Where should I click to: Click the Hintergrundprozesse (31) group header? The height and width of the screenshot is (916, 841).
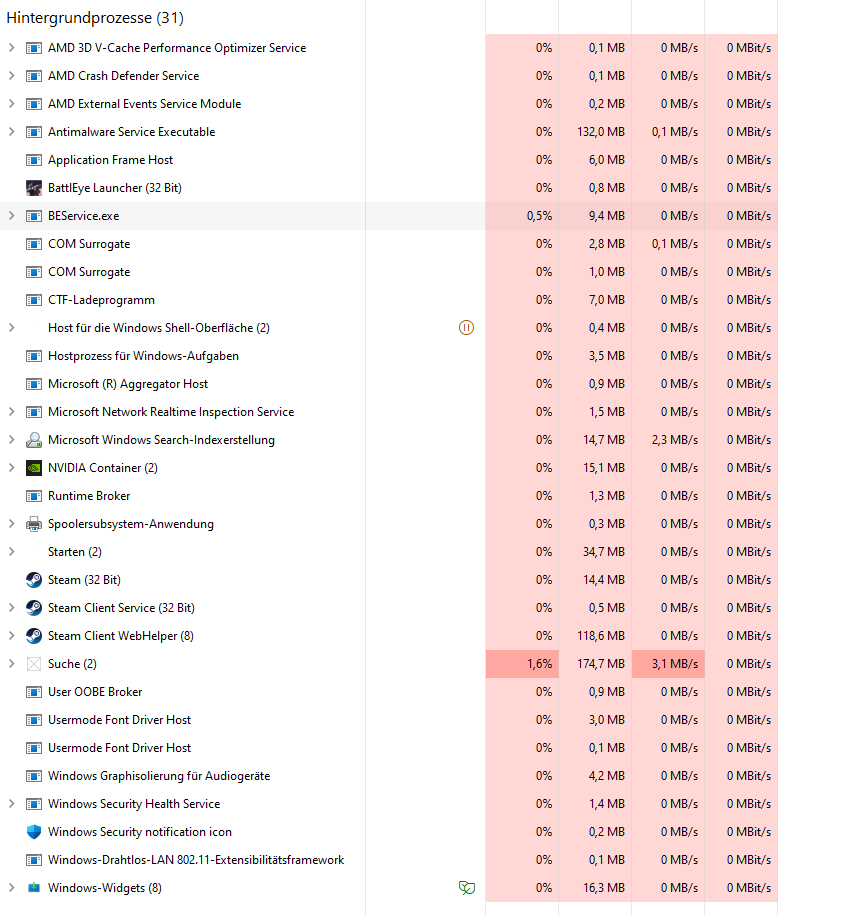95,18
